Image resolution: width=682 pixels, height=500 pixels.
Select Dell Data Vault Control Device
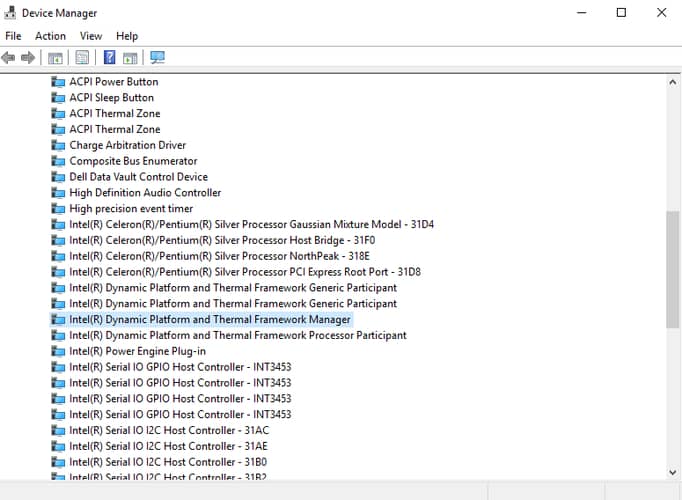pyautogui.click(x=139, y=177)
